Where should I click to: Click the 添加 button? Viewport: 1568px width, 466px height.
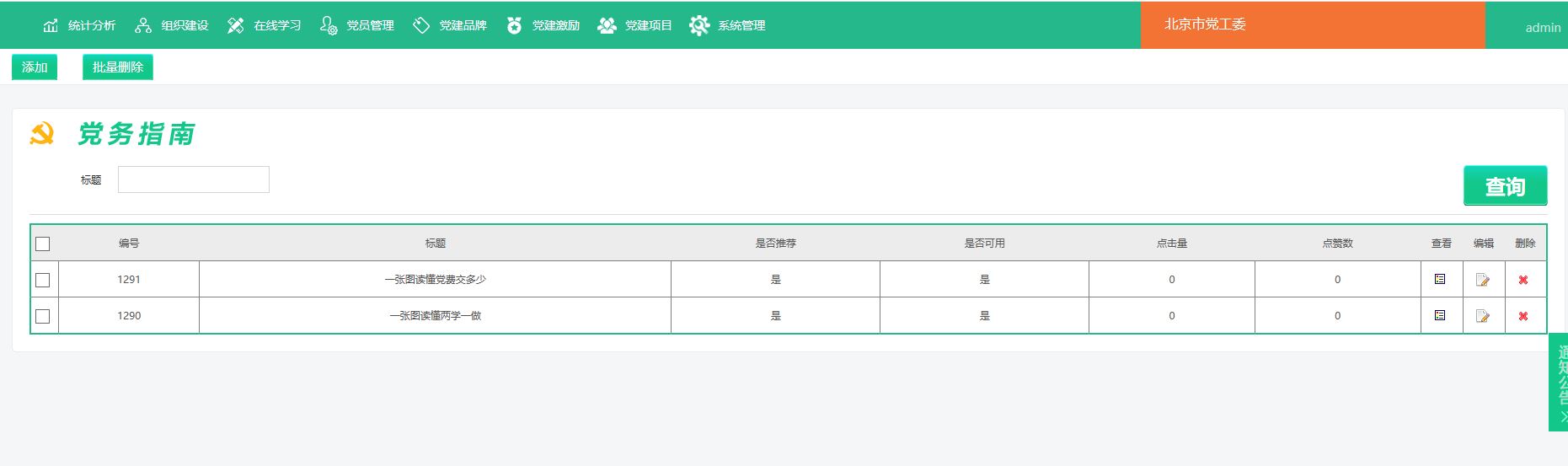[x=35, y=67]
